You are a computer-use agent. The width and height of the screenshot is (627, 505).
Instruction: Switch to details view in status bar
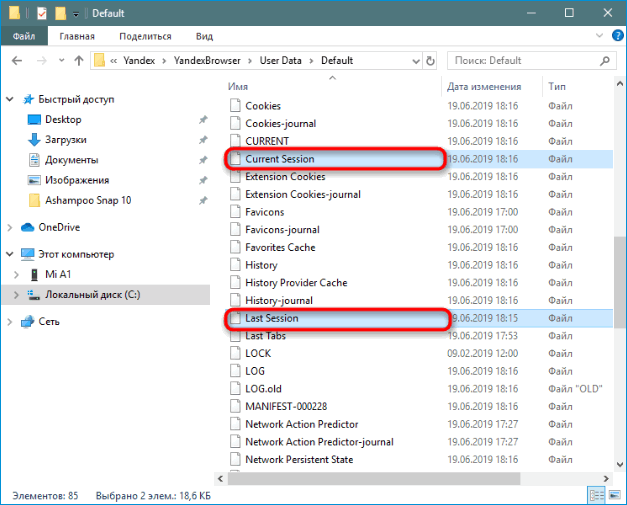595,495
